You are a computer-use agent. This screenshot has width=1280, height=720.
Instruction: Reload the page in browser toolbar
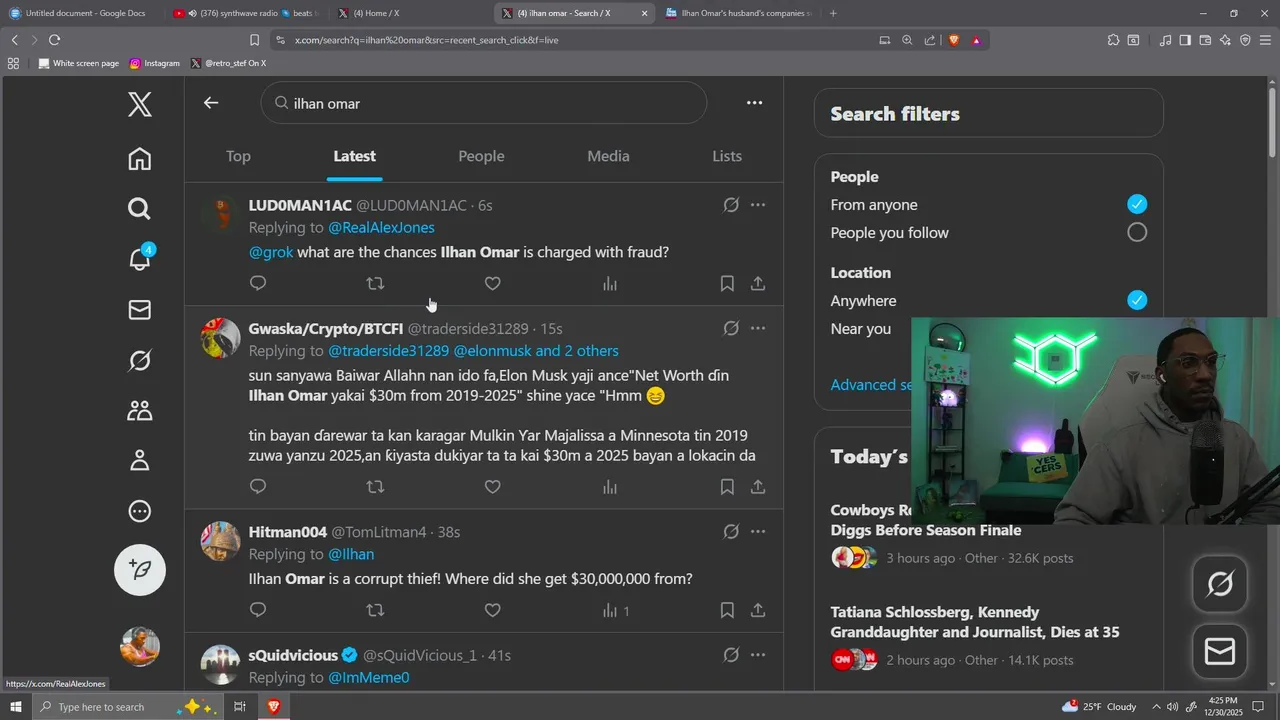click(x=54, y=40)
